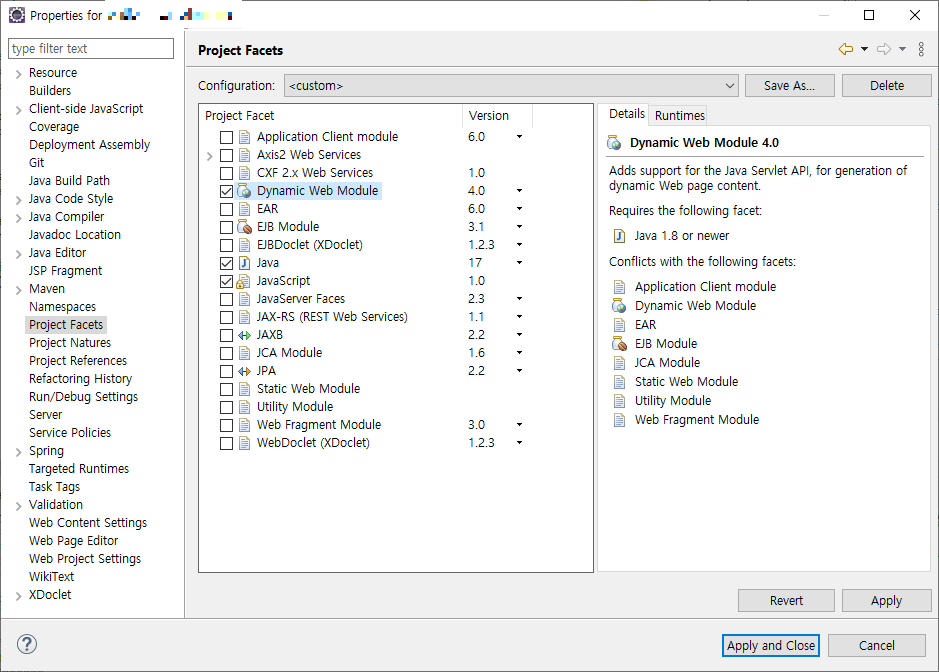Viewport: 939px width, 672px height.
Task: Expand the Axis2 Web Services tree node
Action: (x=209, y=155)
